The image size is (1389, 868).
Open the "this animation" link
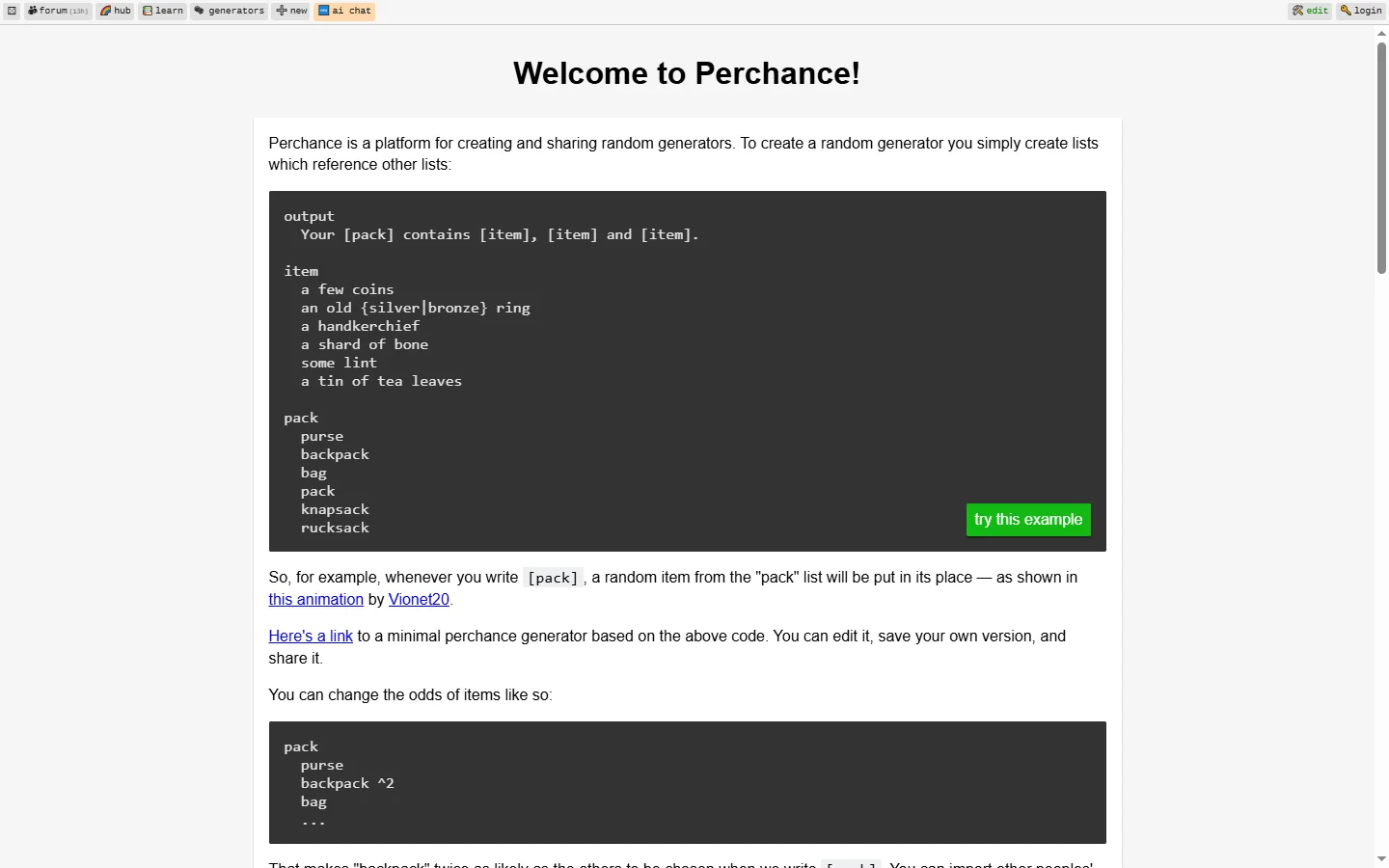tap(315, 599)
